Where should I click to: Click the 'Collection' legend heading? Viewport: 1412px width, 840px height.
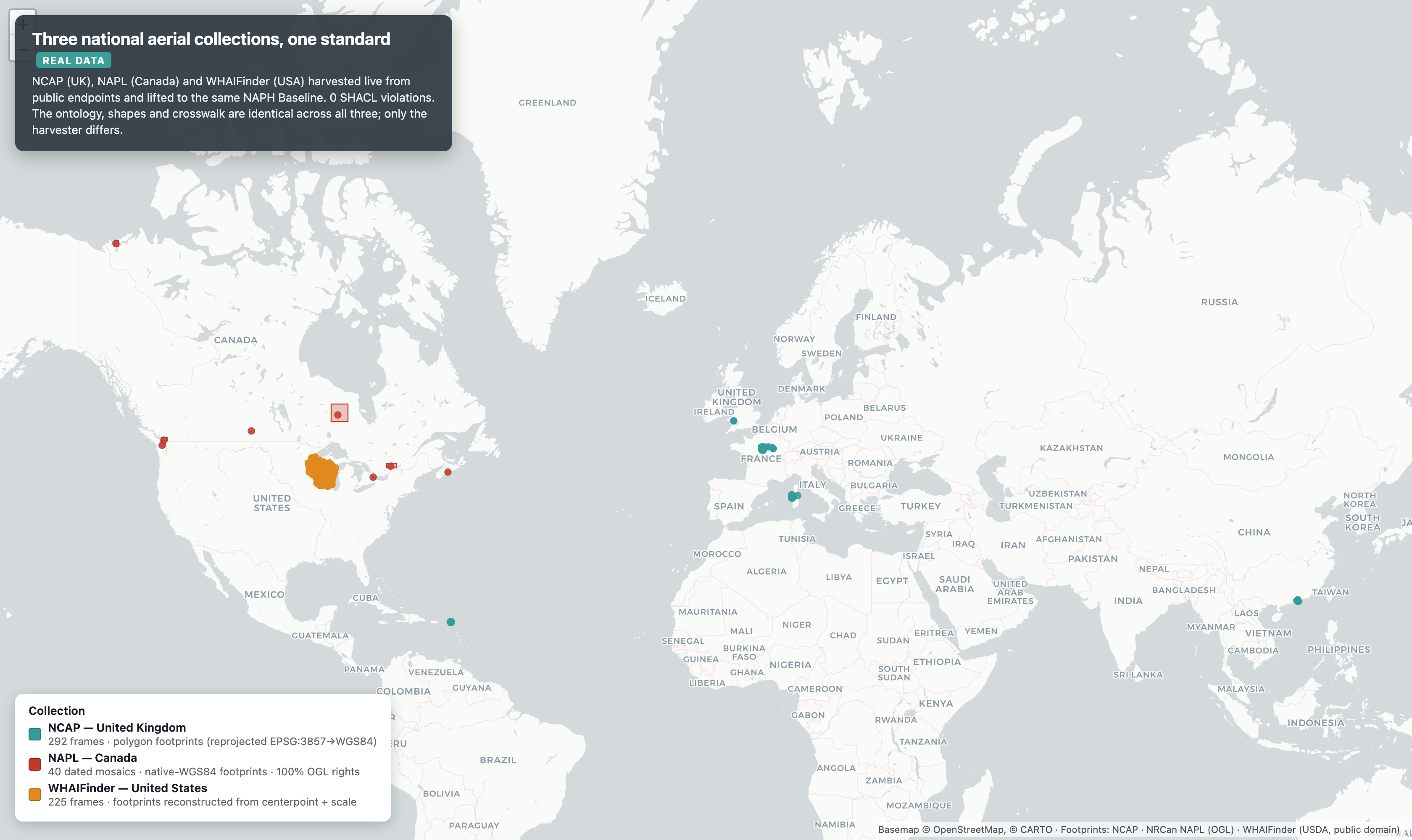tap(57, 711)
